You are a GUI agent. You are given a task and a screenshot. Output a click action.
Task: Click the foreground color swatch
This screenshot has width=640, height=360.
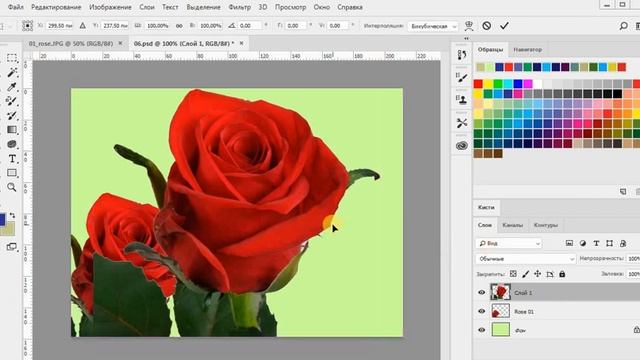[2, 219]
